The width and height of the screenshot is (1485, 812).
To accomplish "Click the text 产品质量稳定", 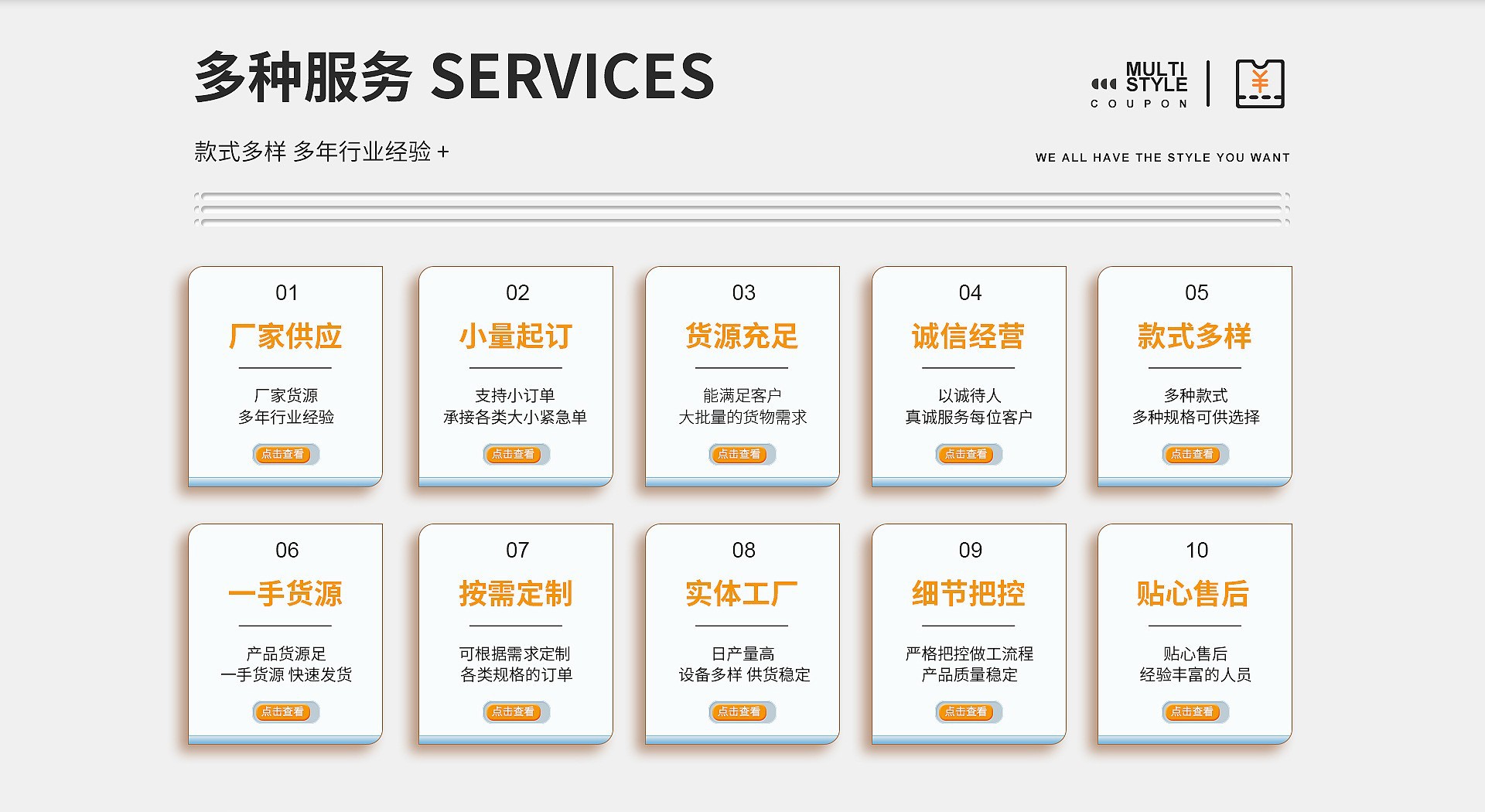I will (x=969, y=675).
